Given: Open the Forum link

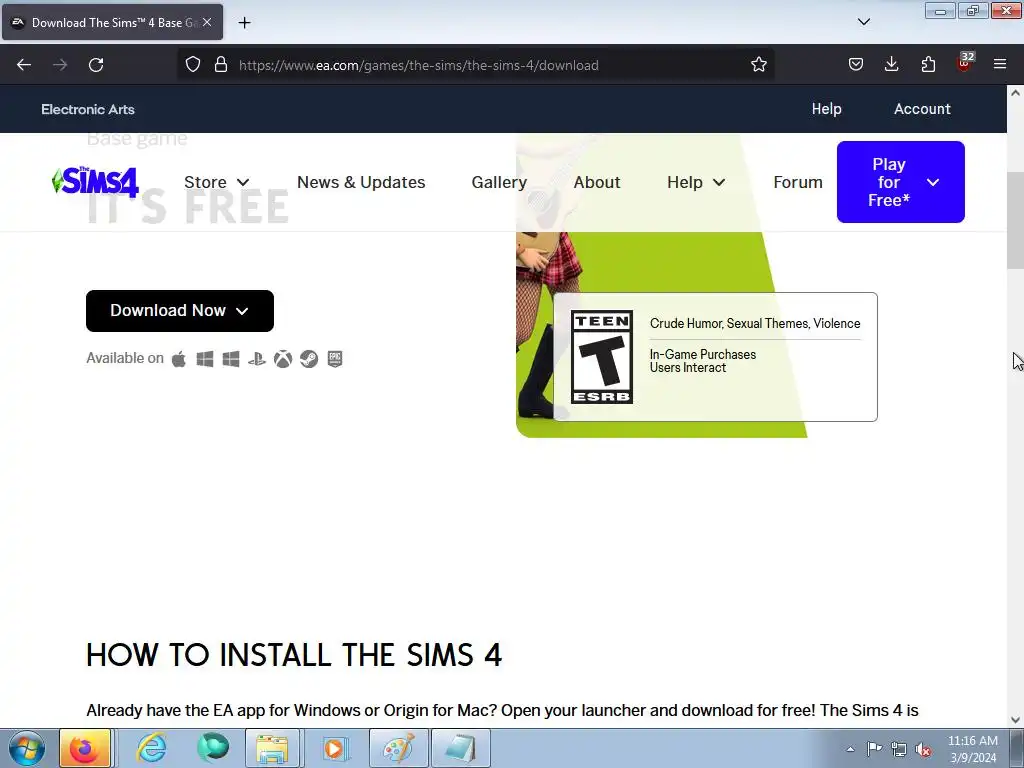Looking at the screenshot, I should pos(798,182).
